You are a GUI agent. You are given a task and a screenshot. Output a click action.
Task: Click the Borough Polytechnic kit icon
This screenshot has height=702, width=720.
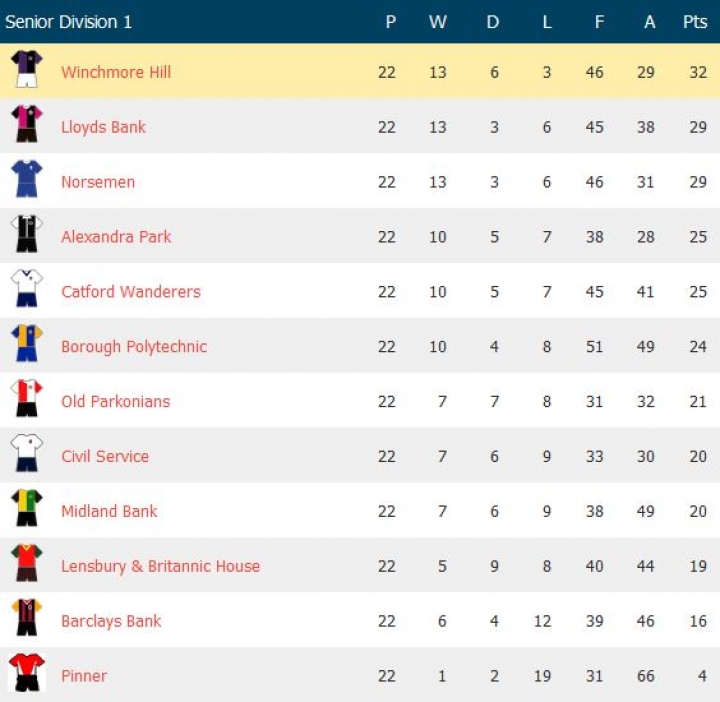point(26,345)
